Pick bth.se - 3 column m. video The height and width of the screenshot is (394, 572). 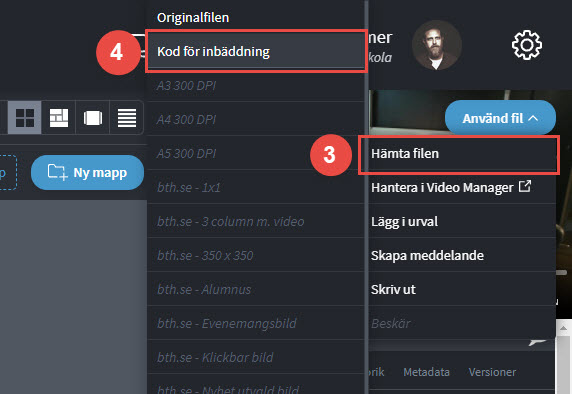[x=256, y=221]
